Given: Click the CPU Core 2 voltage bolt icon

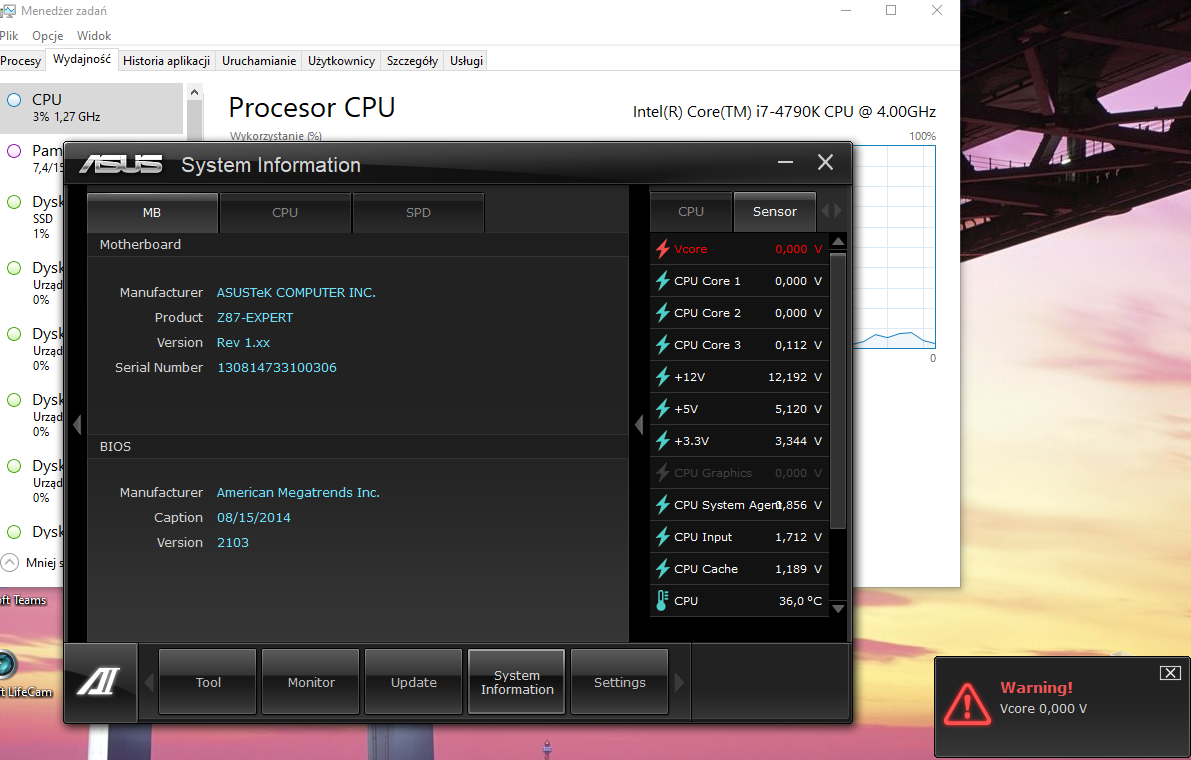Looking at the screenshot, I should [662, 313].
